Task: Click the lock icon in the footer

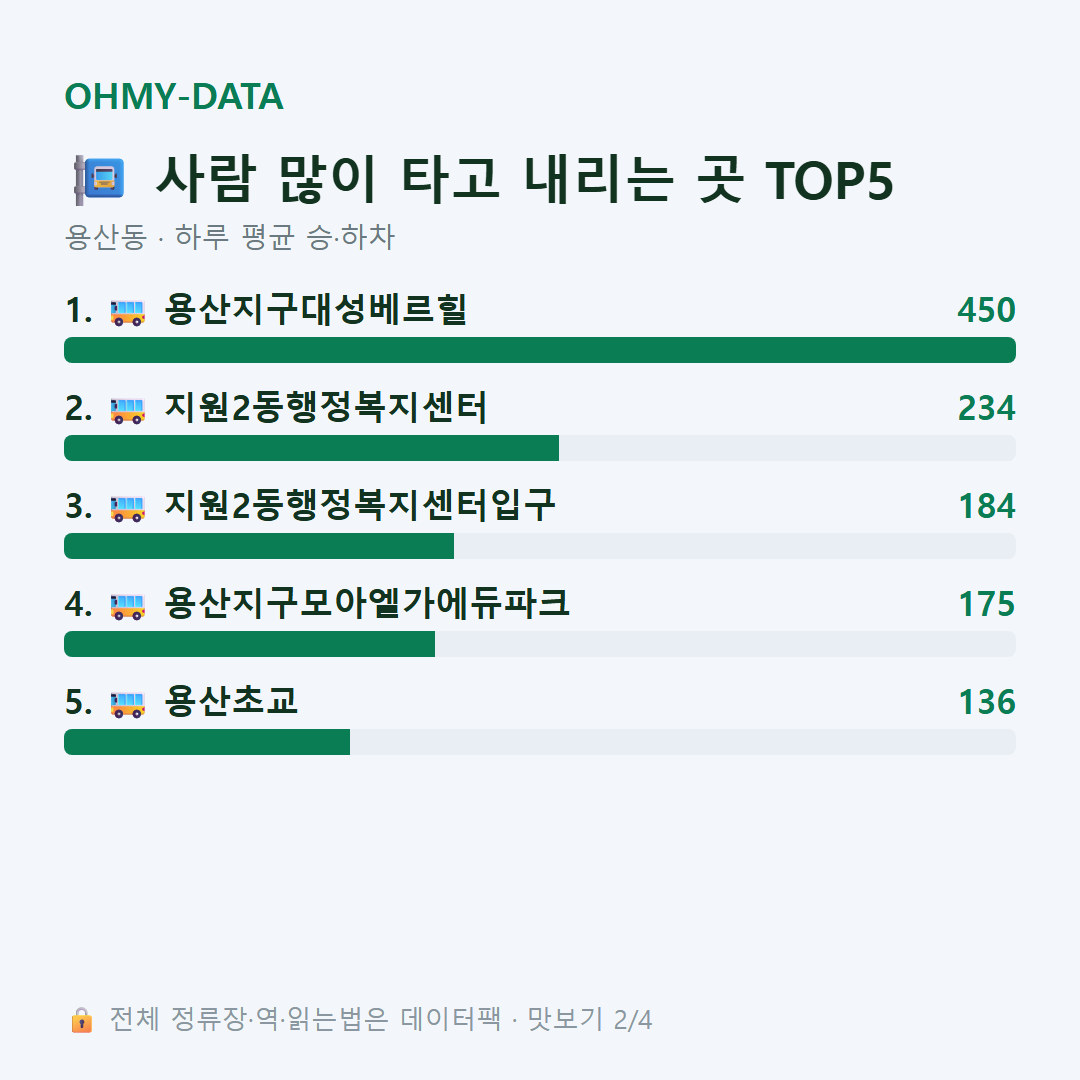Action: (81, 1020)
